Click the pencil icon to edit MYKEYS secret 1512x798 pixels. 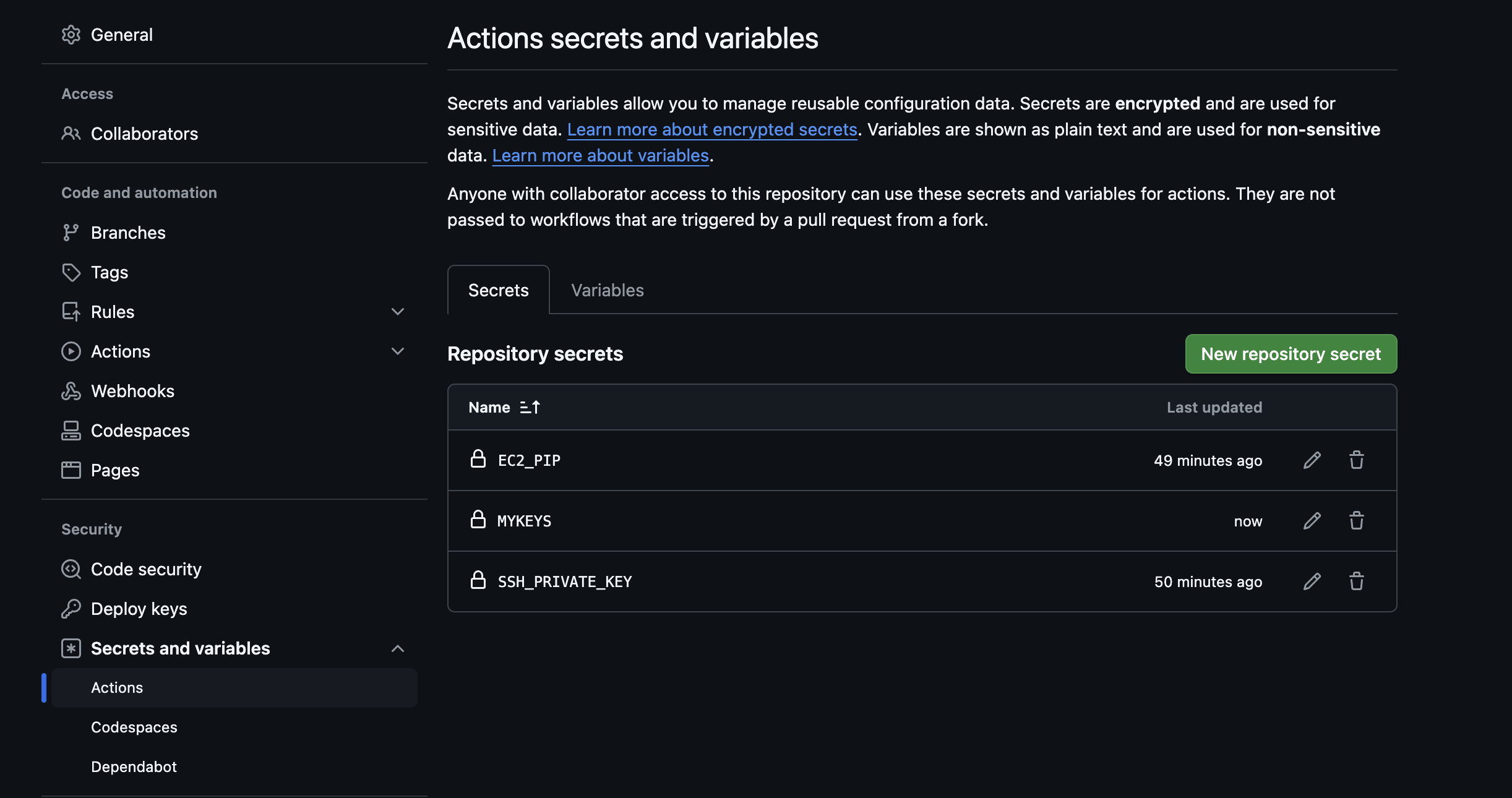coord(1312,521)
